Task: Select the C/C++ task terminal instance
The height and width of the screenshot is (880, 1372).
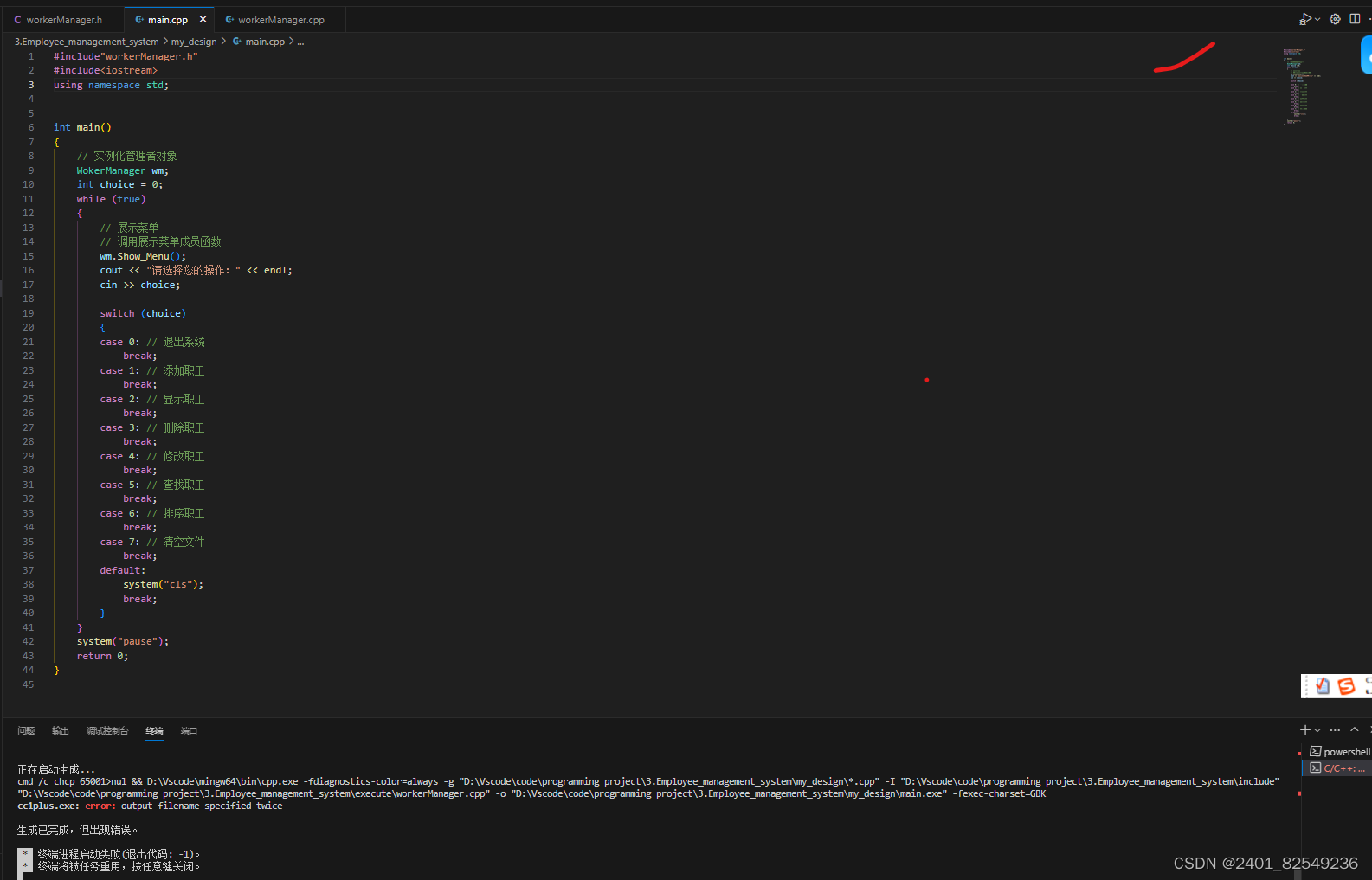Action: (1338, 768)
